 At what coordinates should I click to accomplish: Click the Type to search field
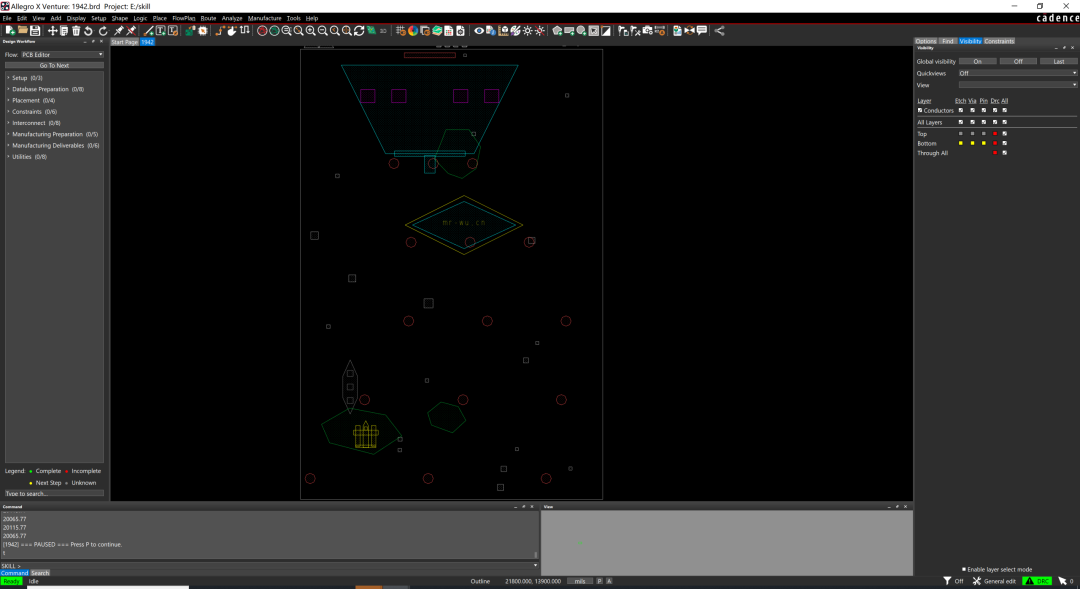pos(54,493)
